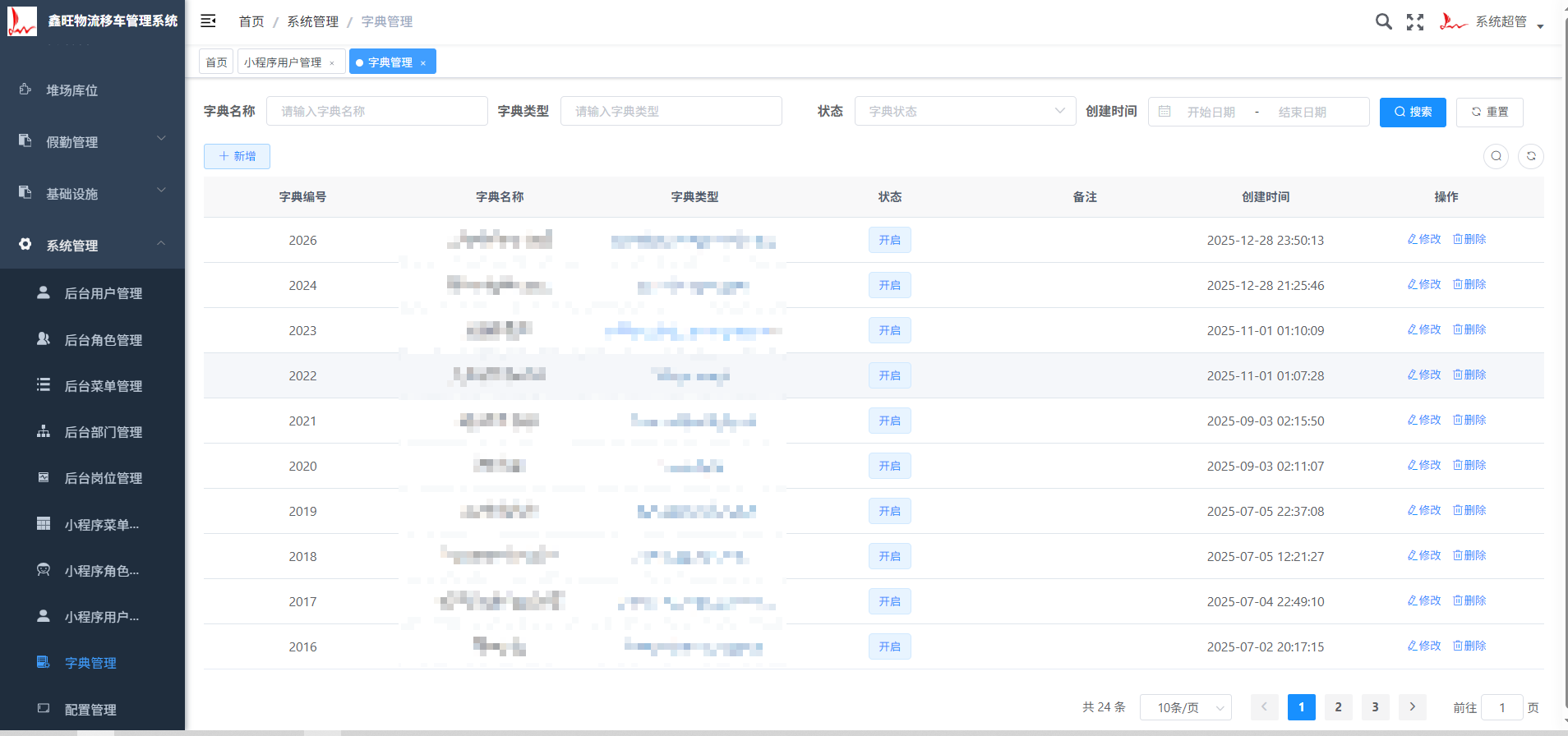Click 修改 for dictionary 2017
1568x736 pixels.
tap(1424, 600)
